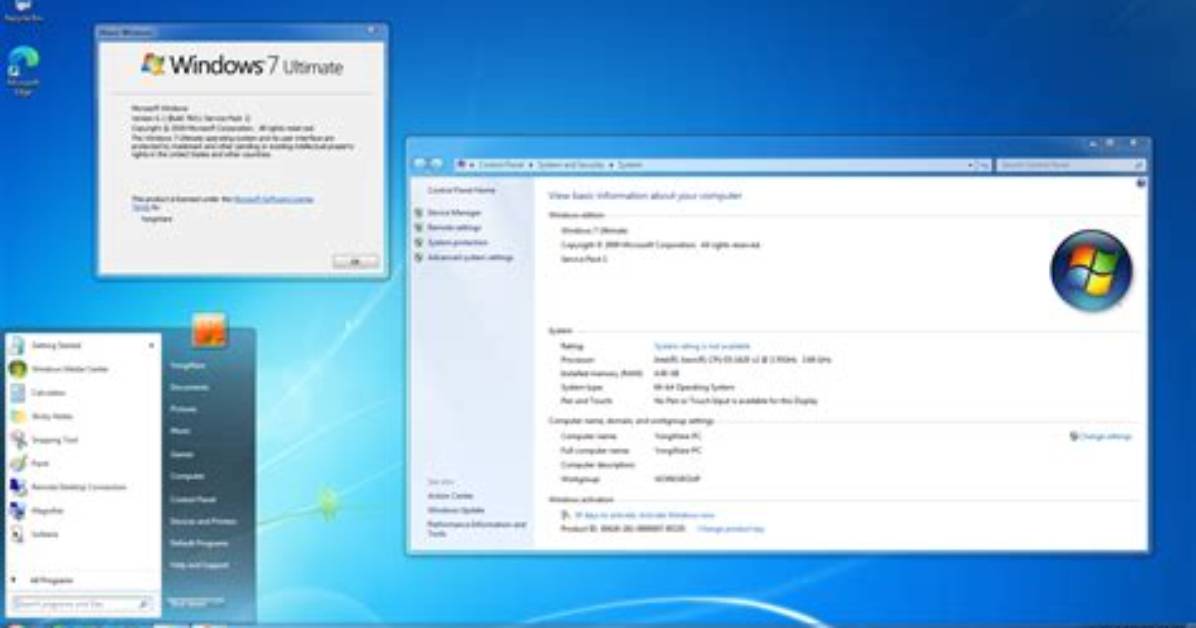Click the Search Control Panel field
1196x628 pixels.
tap(1071, 165)
